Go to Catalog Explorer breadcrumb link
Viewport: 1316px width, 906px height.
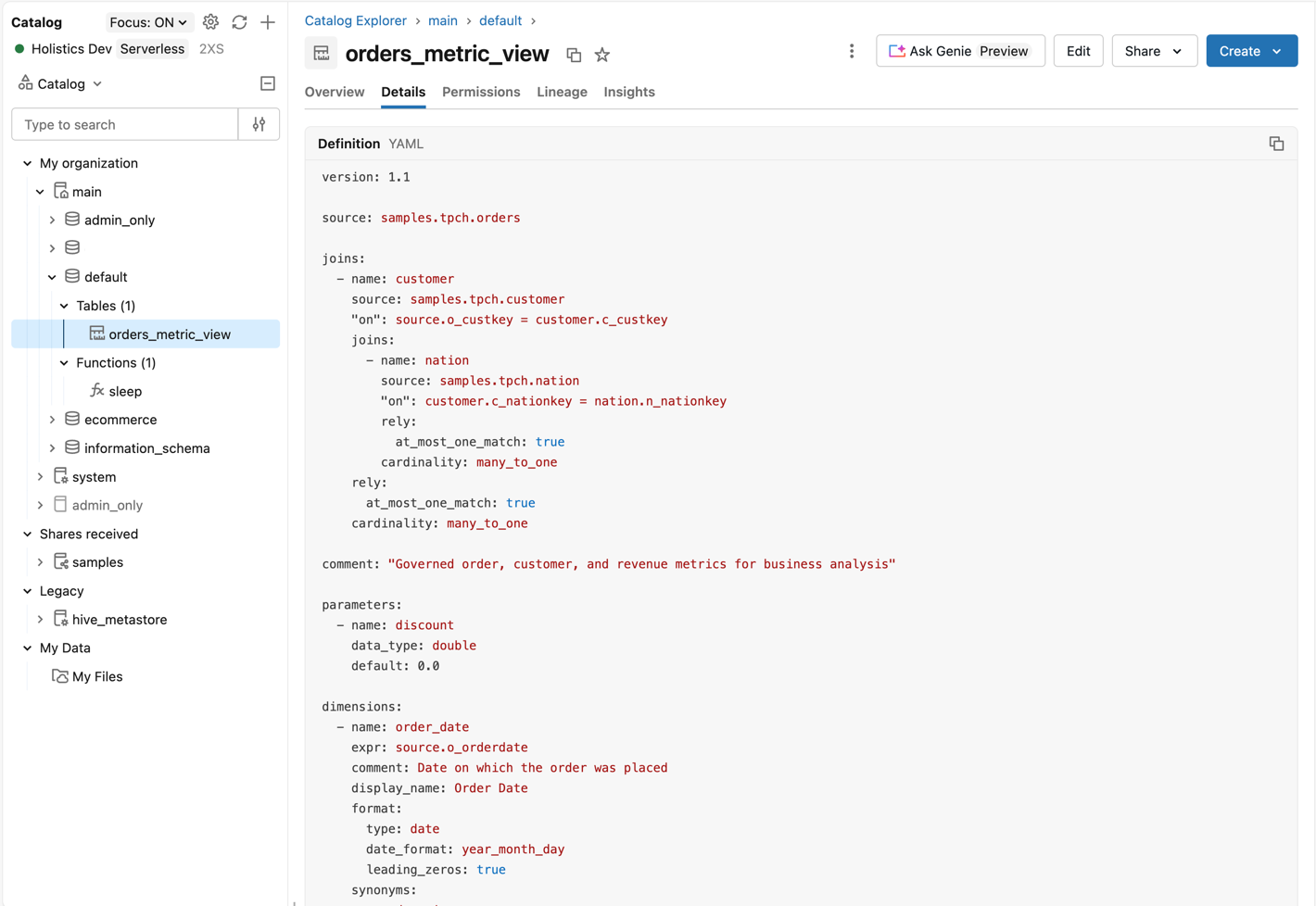(x=356, y=20)
